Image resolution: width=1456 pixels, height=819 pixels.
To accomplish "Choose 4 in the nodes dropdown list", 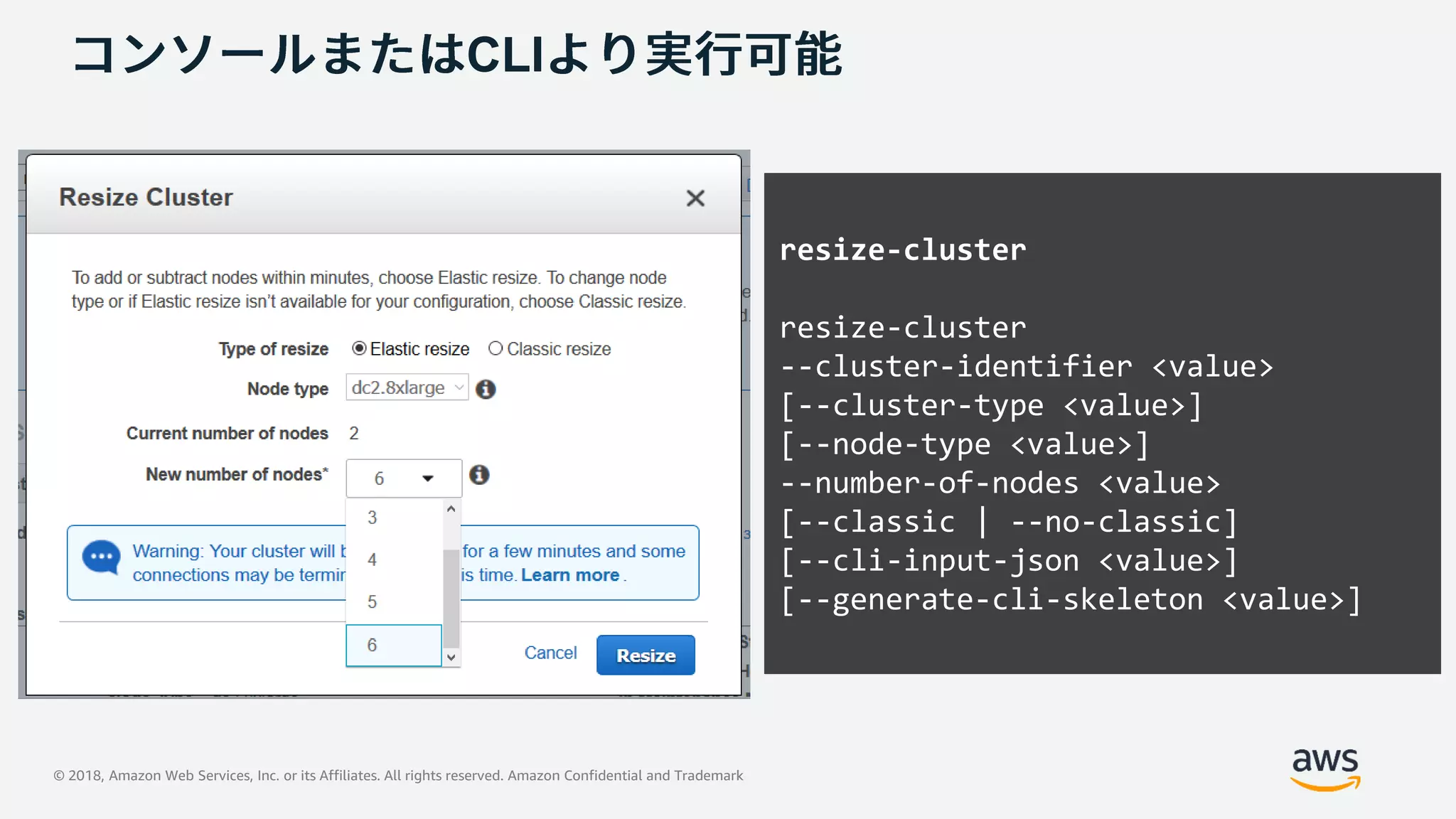I will tap(394, 560).
